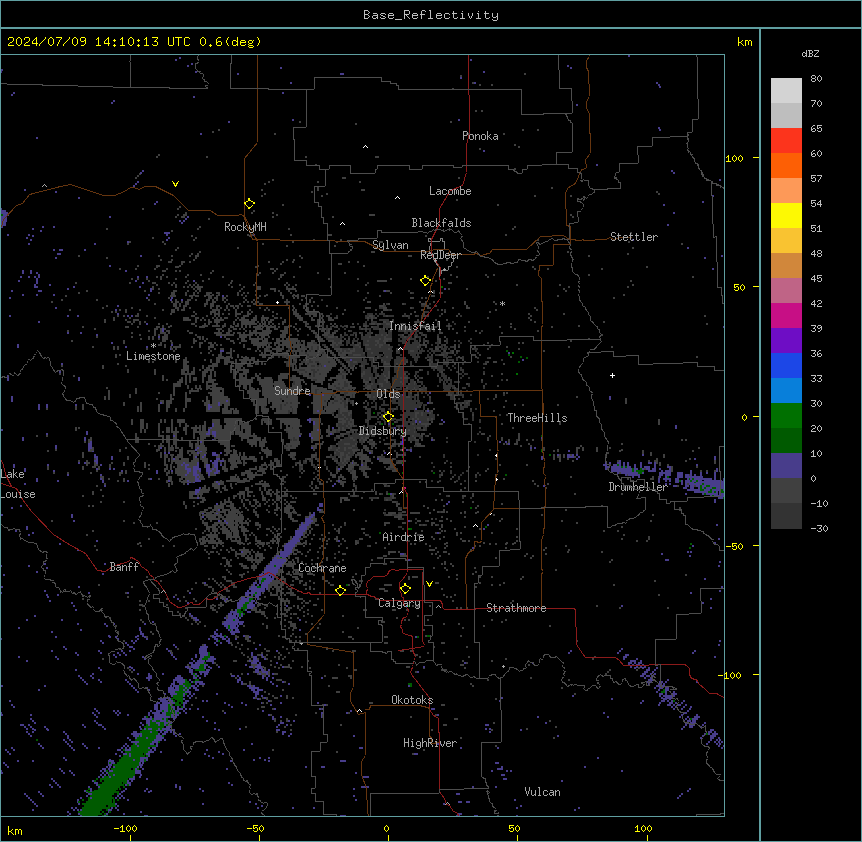
Task: Click the white asterisk east of RedDeer
Action: tap(502, 303)
